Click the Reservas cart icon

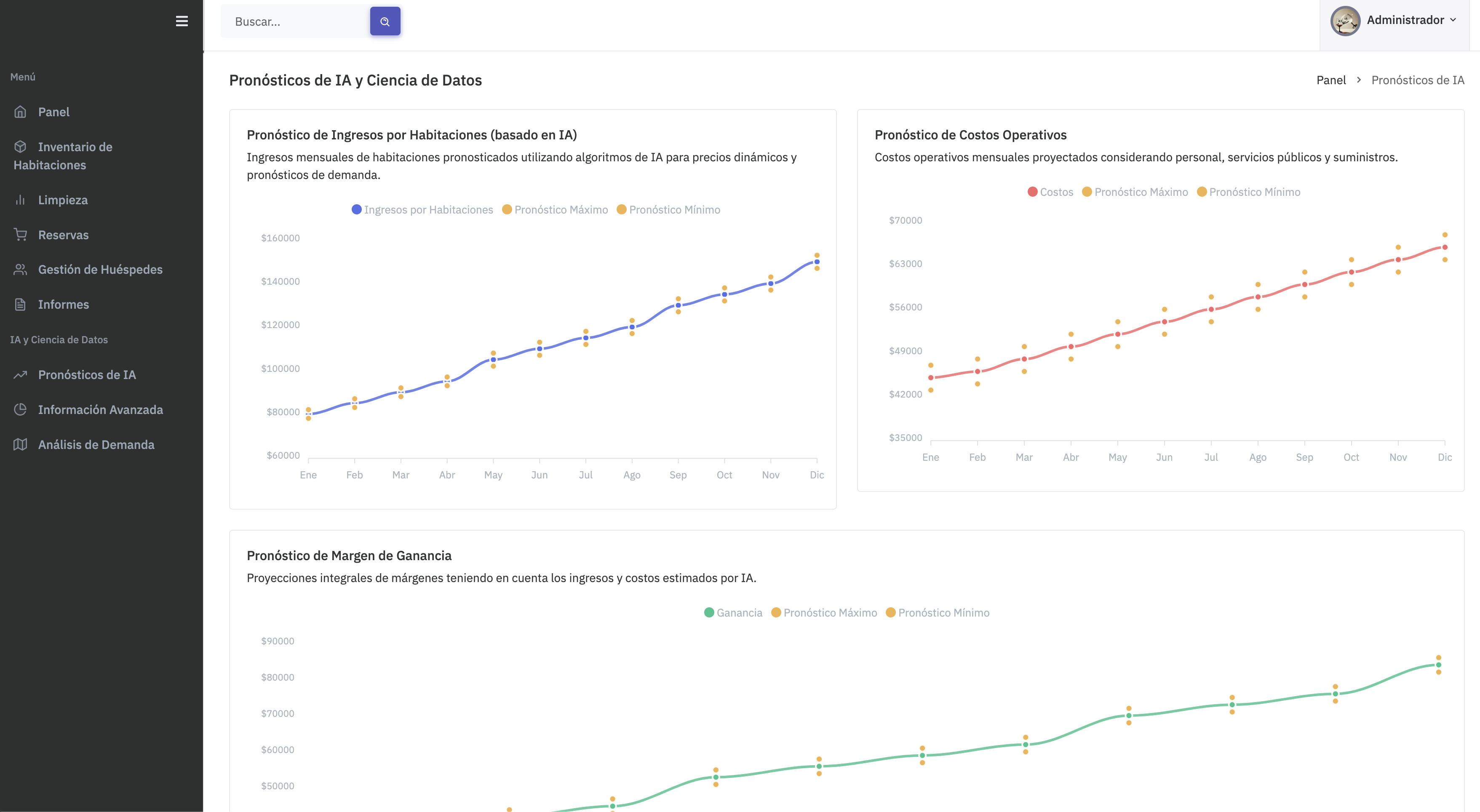[x=20, y=235]
